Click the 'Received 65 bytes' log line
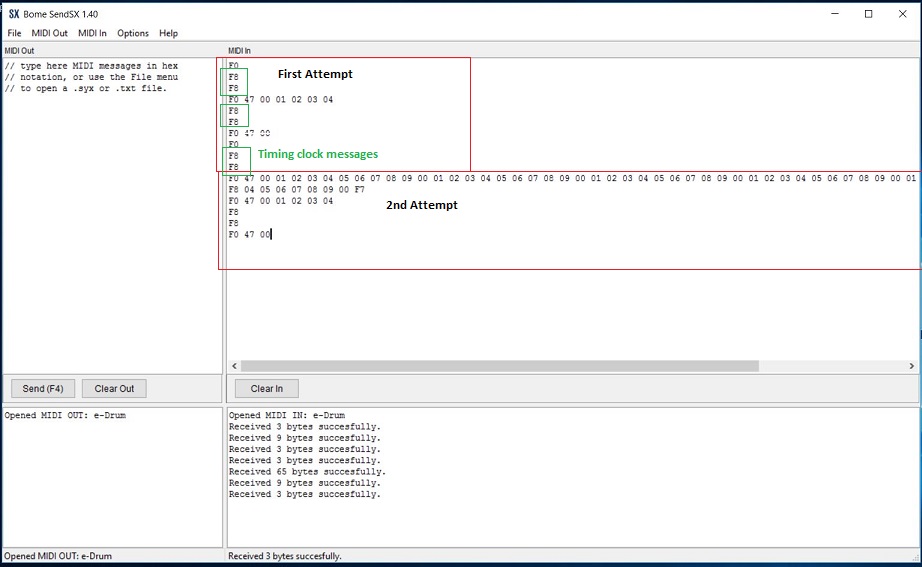922x567 pixels. [307, 472]
